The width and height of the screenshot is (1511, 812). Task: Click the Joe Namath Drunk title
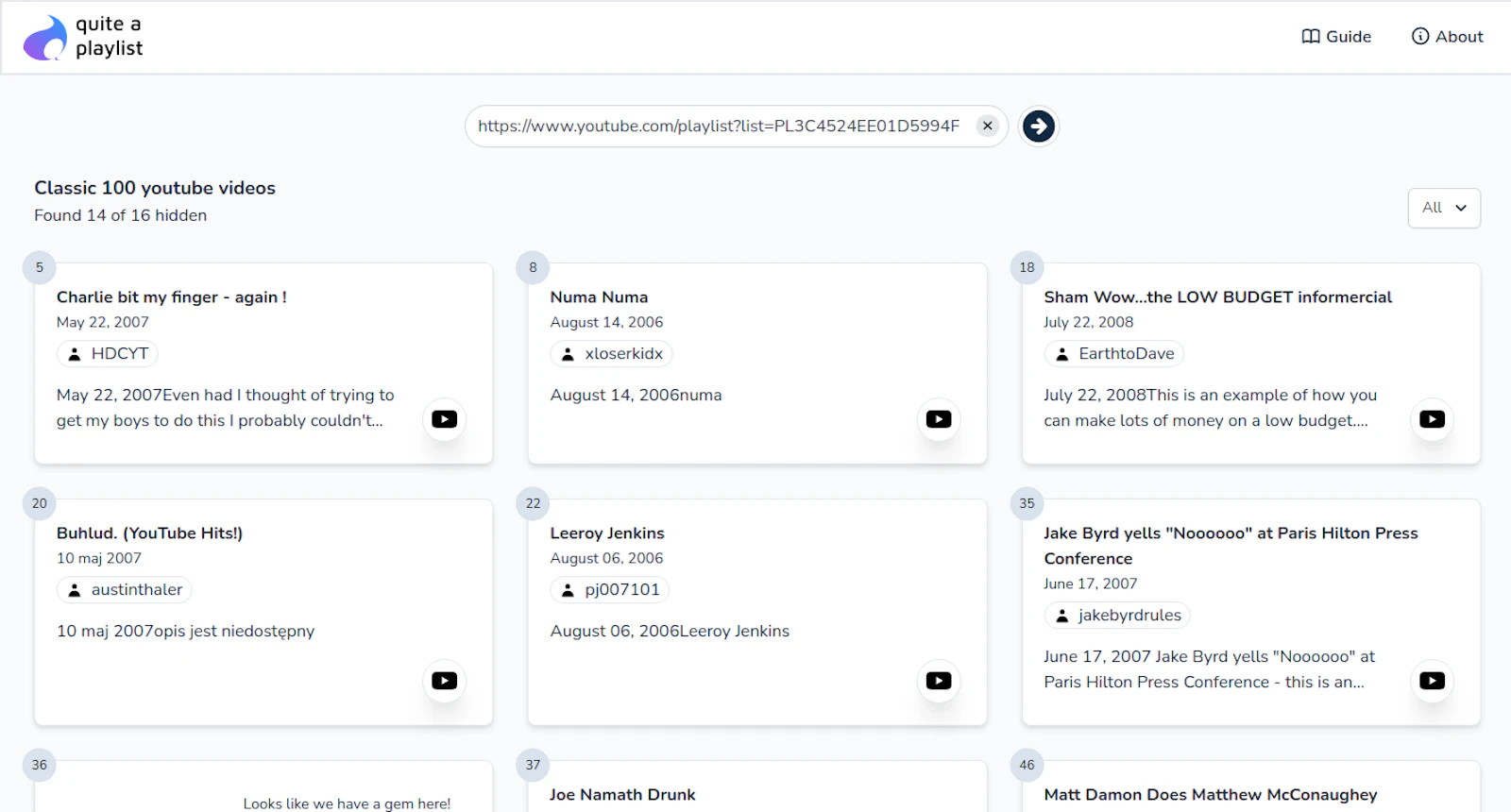coord(622,795)
